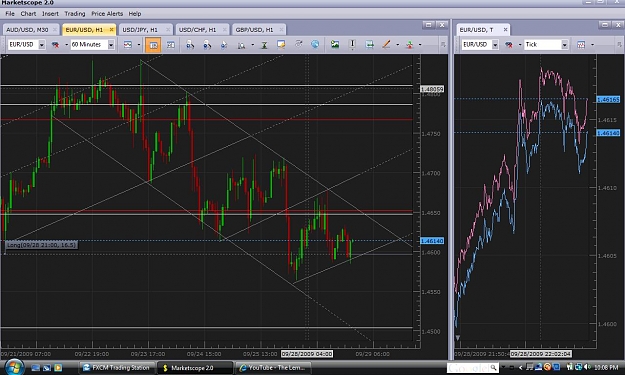Click the save chart as picture icon
This screenshot has width=625, height=375.
[335, 44]
